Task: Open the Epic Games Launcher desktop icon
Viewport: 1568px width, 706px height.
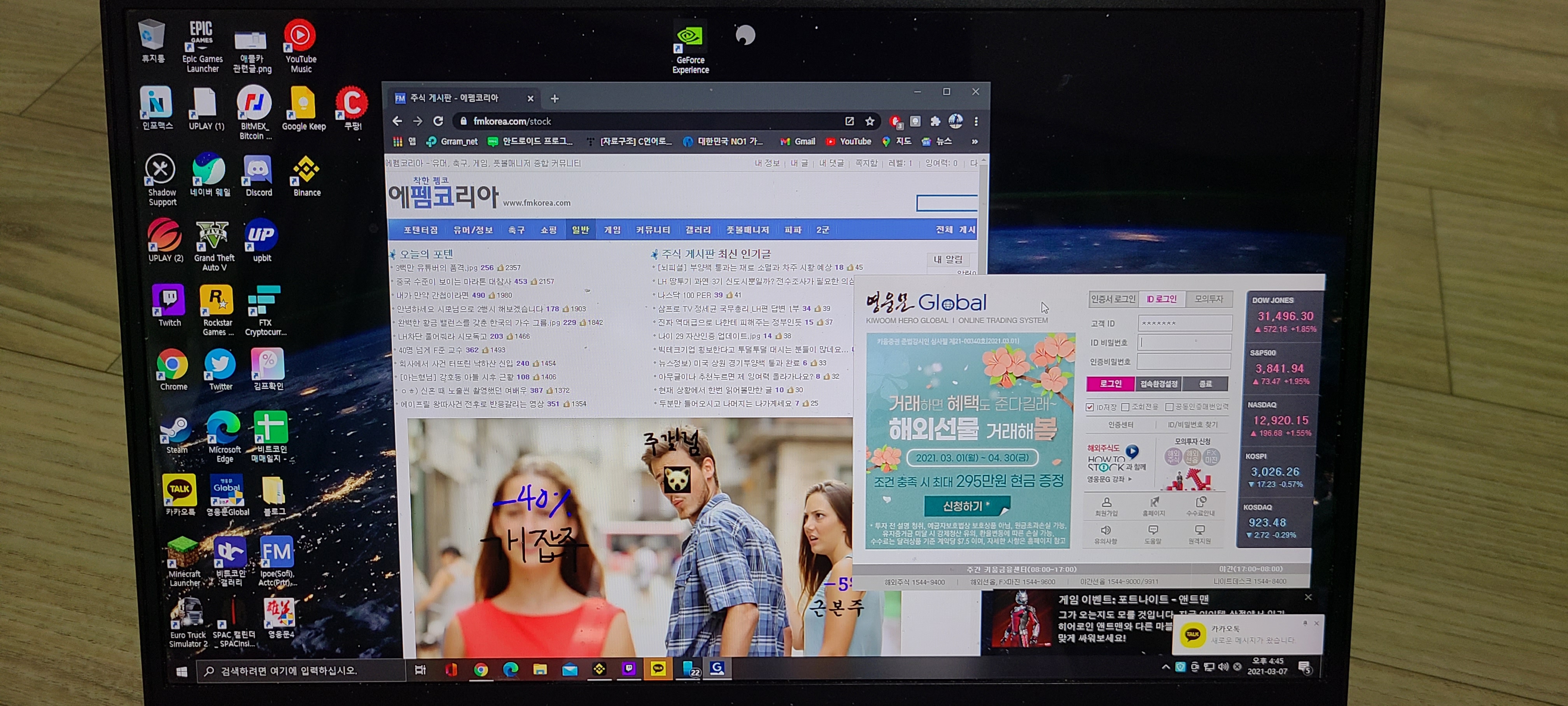Action: click(202, 46)
